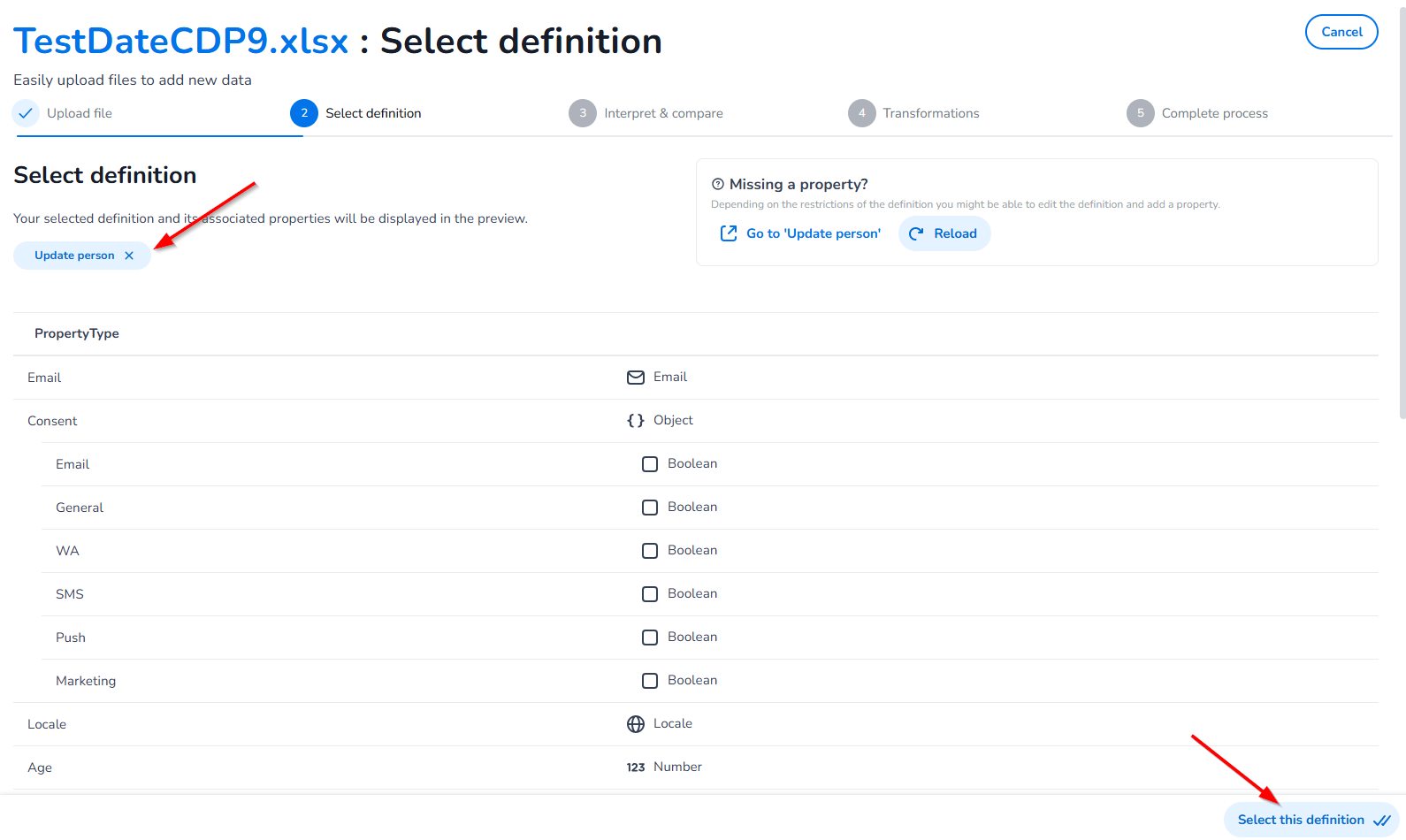This screenshot has height=840, width=1406.
Task: Click the external link icon beside Go to 'Update person'
Action: (x=729, y=233)
